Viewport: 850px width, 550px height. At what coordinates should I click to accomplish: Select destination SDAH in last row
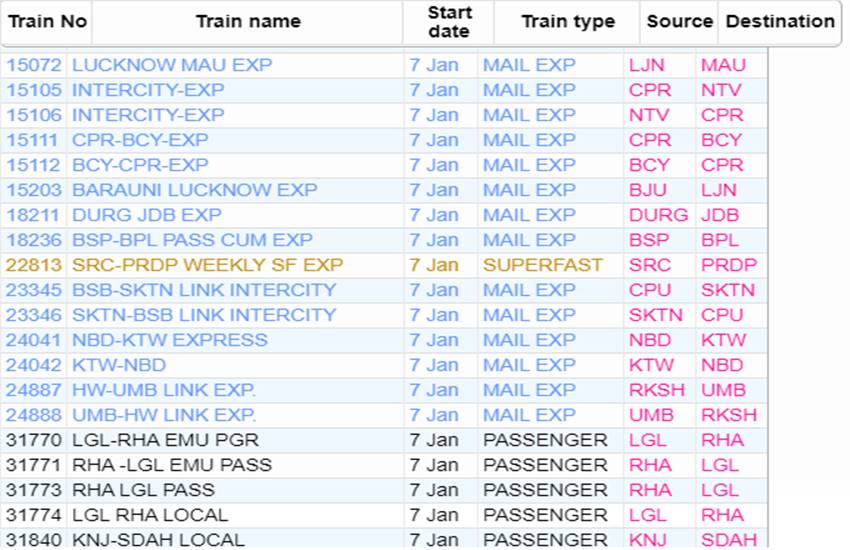pos(729,540)
